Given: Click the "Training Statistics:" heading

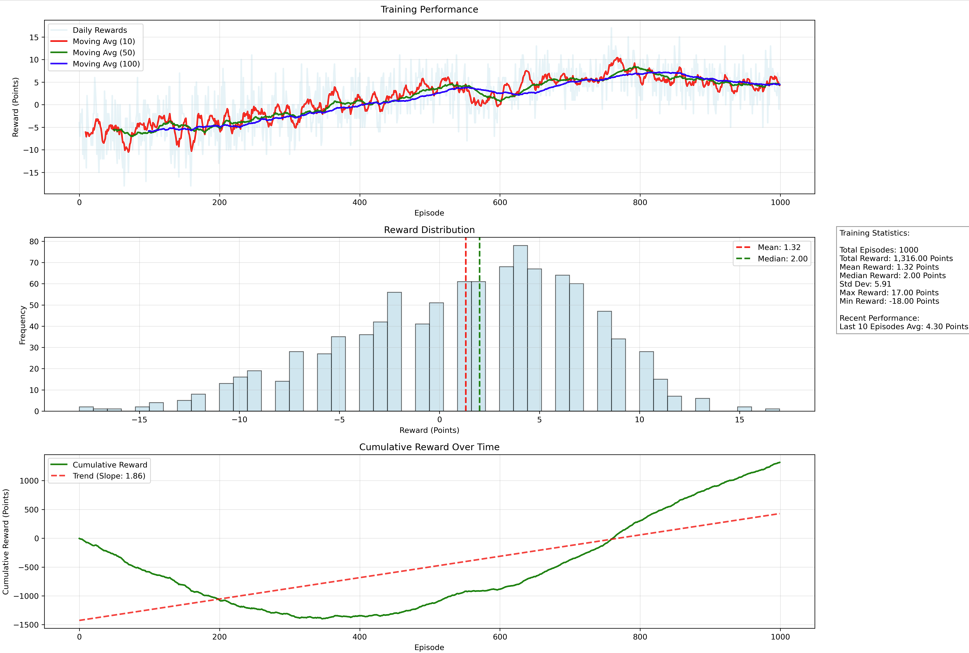Looking at the screenshot, I should click(874, 233).
